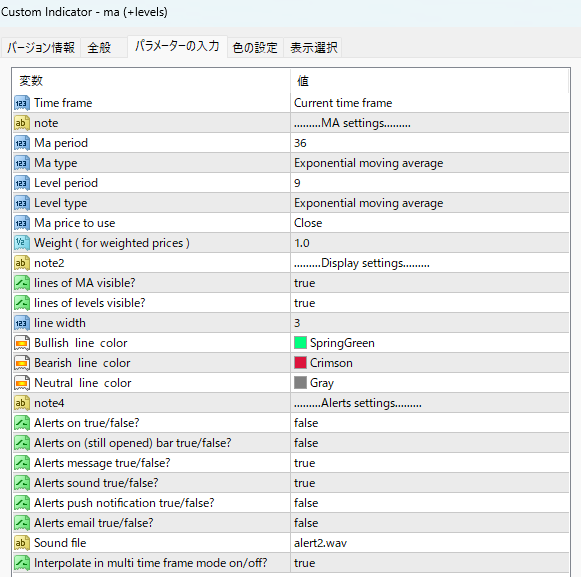
Task: Select the boolean icon beside lines of MA visible
Action: coord(21,283)
